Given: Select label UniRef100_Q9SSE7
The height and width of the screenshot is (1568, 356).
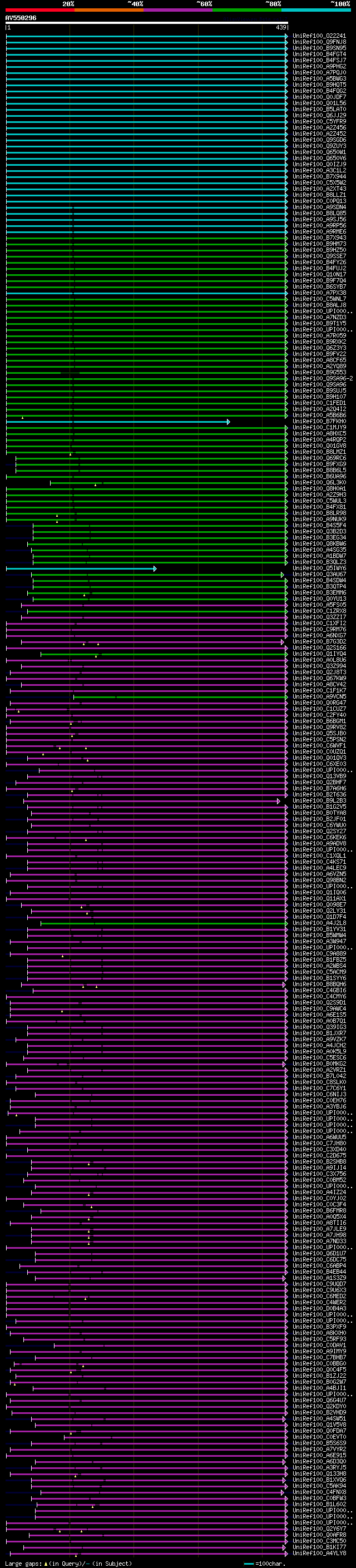Looking at the screenshot, I should pyautogui.click(x=319, y=256).
